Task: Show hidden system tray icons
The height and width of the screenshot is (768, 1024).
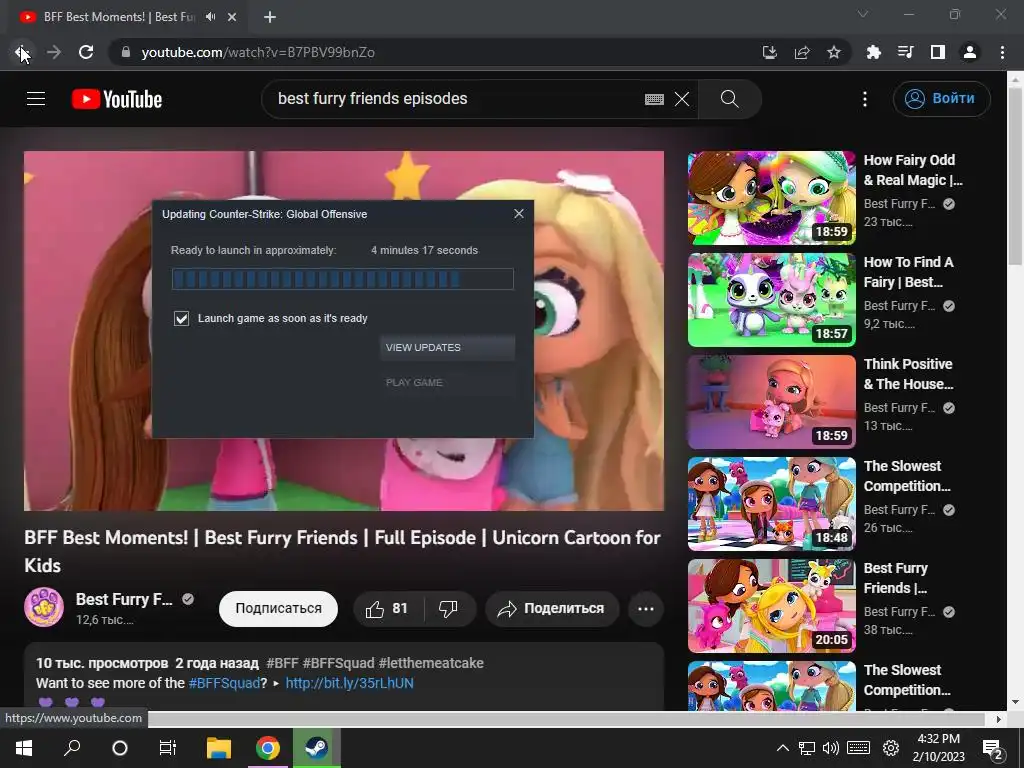Action: pyautogui.click(x=782, y=748)
